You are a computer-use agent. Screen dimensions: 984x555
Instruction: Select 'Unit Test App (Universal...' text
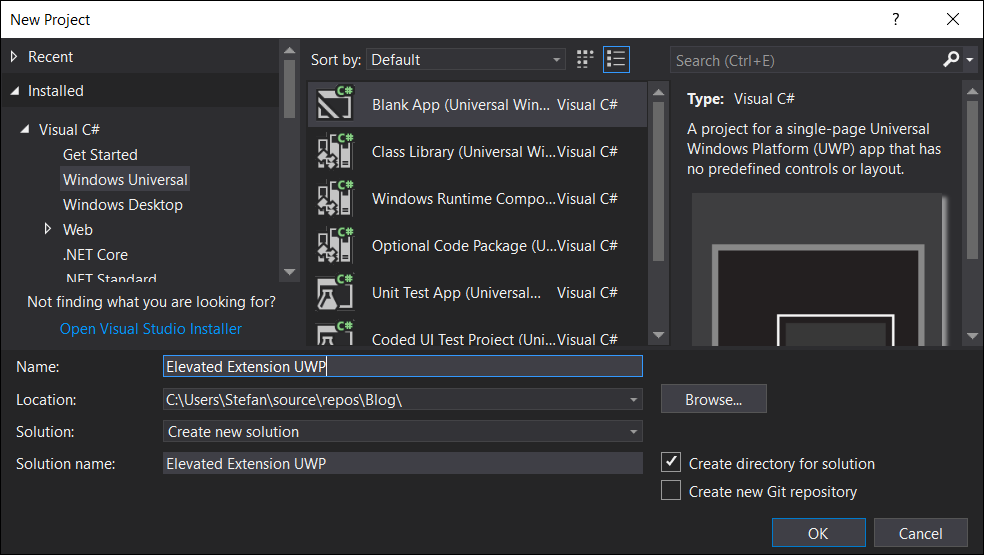coord(456,293)
